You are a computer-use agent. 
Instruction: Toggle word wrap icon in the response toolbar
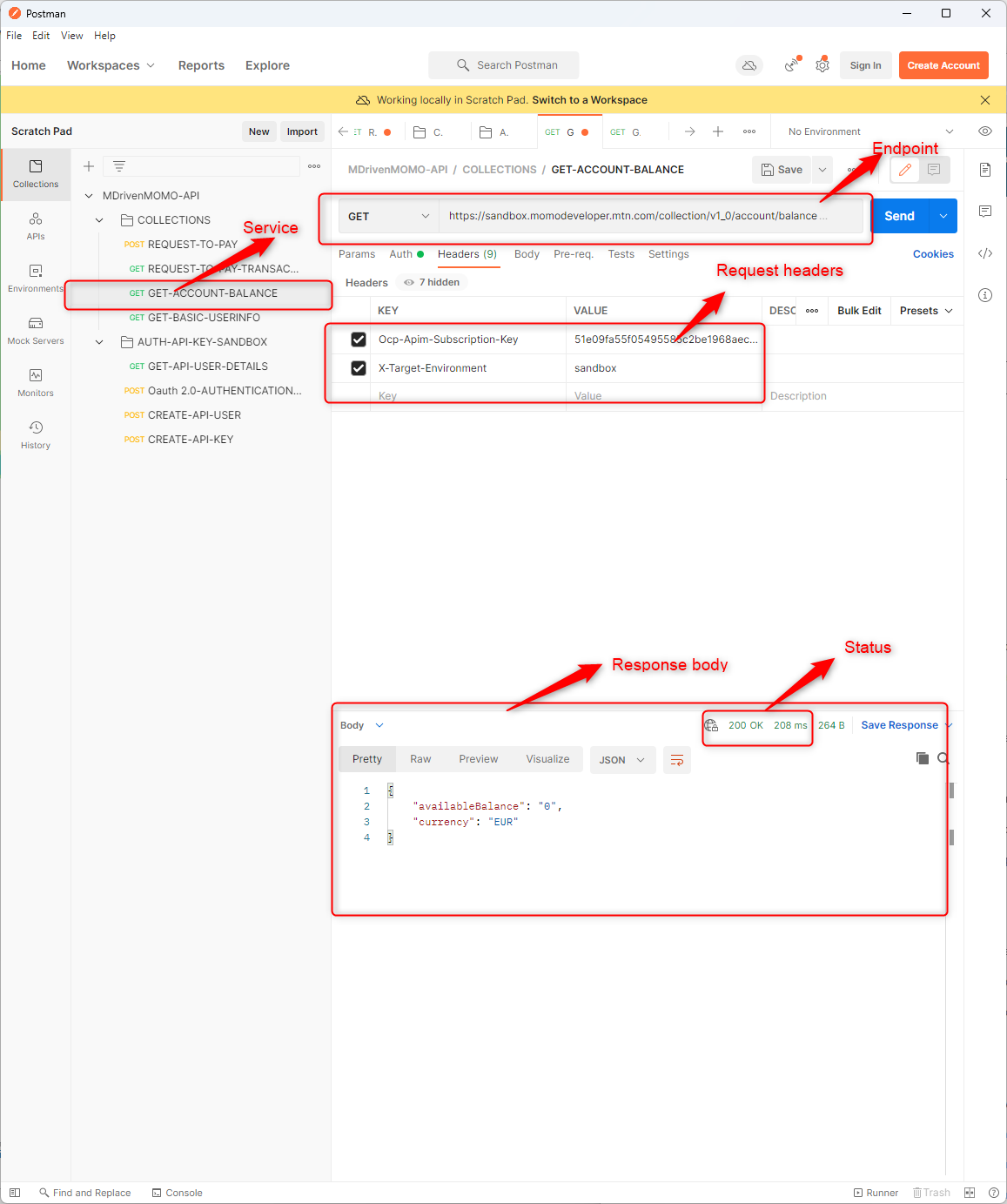[x=676, y=760]
